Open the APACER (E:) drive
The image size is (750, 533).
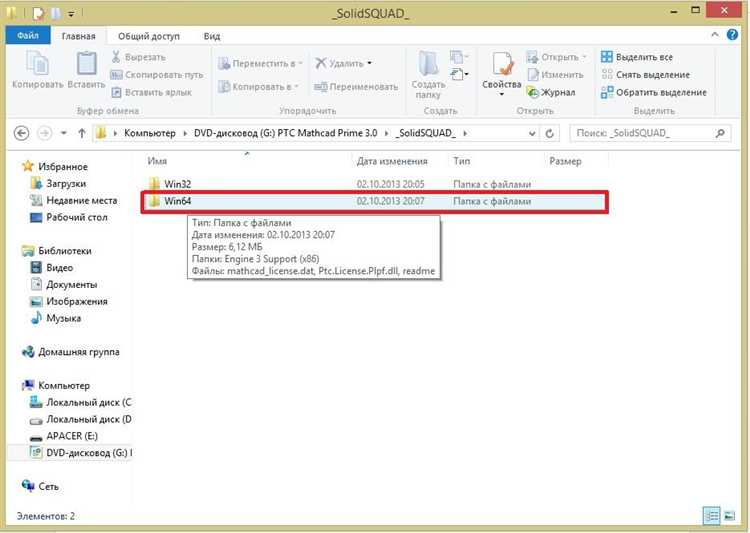point(72,436)
